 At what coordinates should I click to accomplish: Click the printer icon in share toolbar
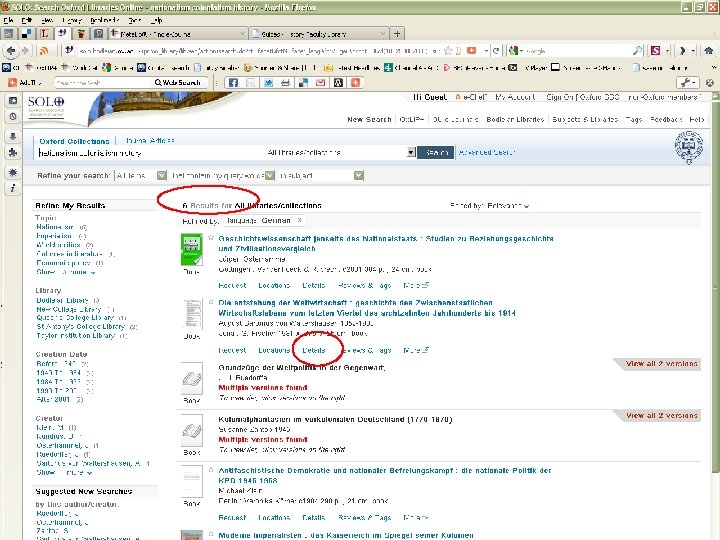click(x=286, y=83)
